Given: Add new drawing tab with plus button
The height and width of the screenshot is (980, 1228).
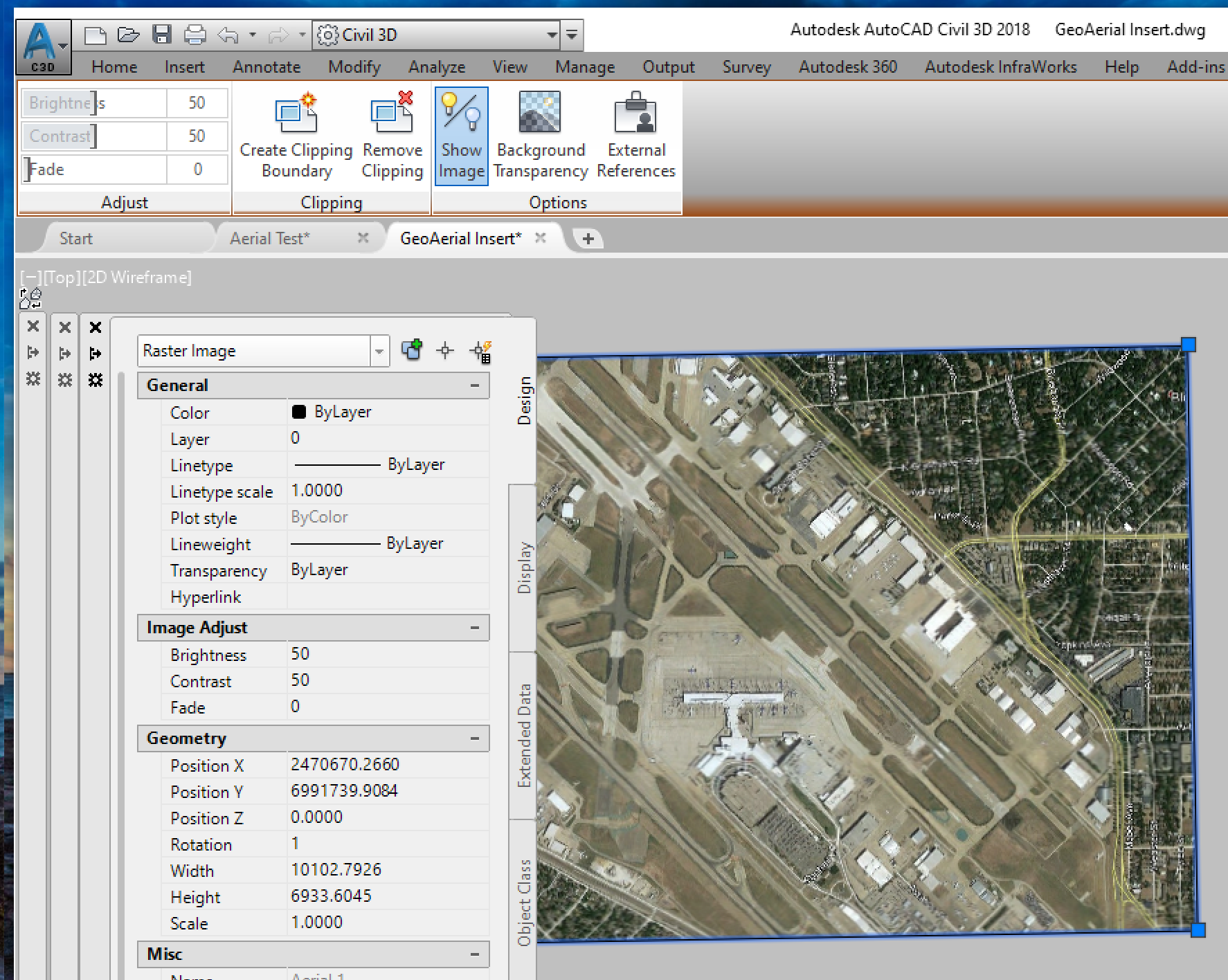Looking at the screenshot, I should (588, 239).
